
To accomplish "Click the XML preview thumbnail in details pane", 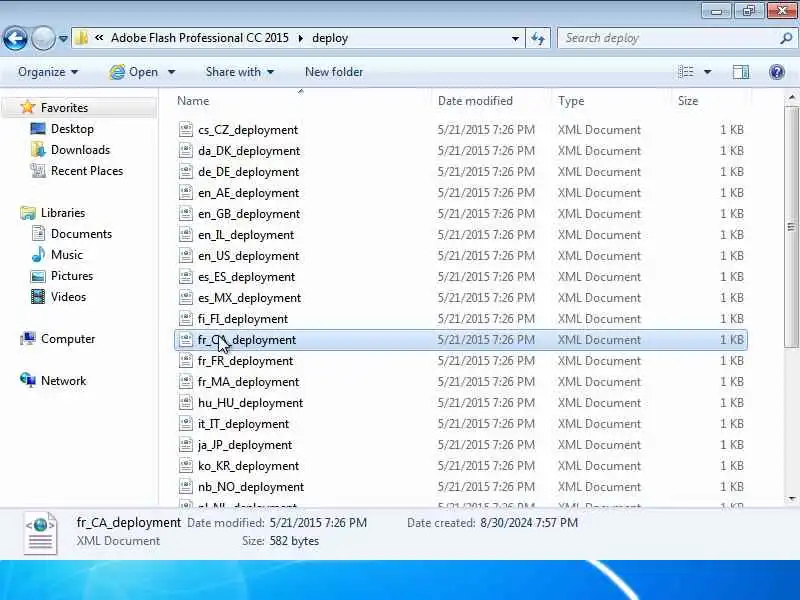I will [40, 533].
